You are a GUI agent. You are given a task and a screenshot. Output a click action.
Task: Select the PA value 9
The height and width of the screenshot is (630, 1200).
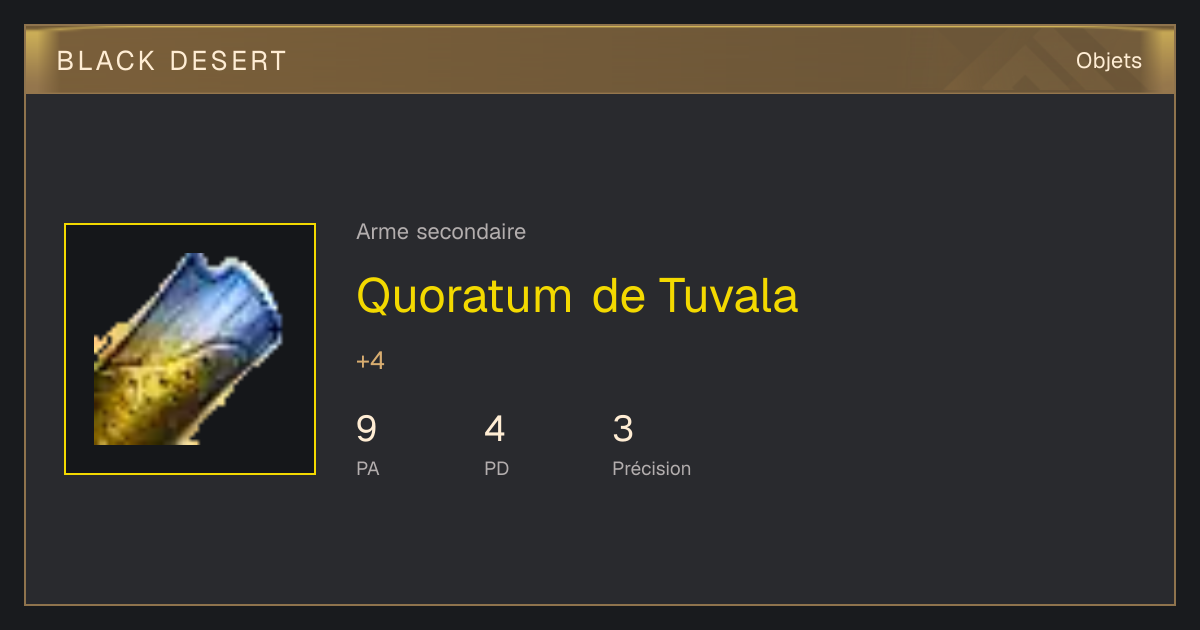coord(366,429)
